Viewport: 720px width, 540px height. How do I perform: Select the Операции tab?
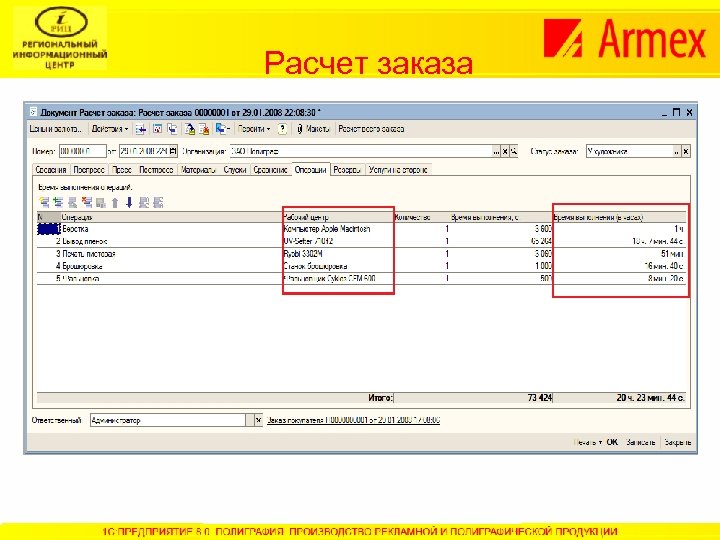click(x=310, y=170)
